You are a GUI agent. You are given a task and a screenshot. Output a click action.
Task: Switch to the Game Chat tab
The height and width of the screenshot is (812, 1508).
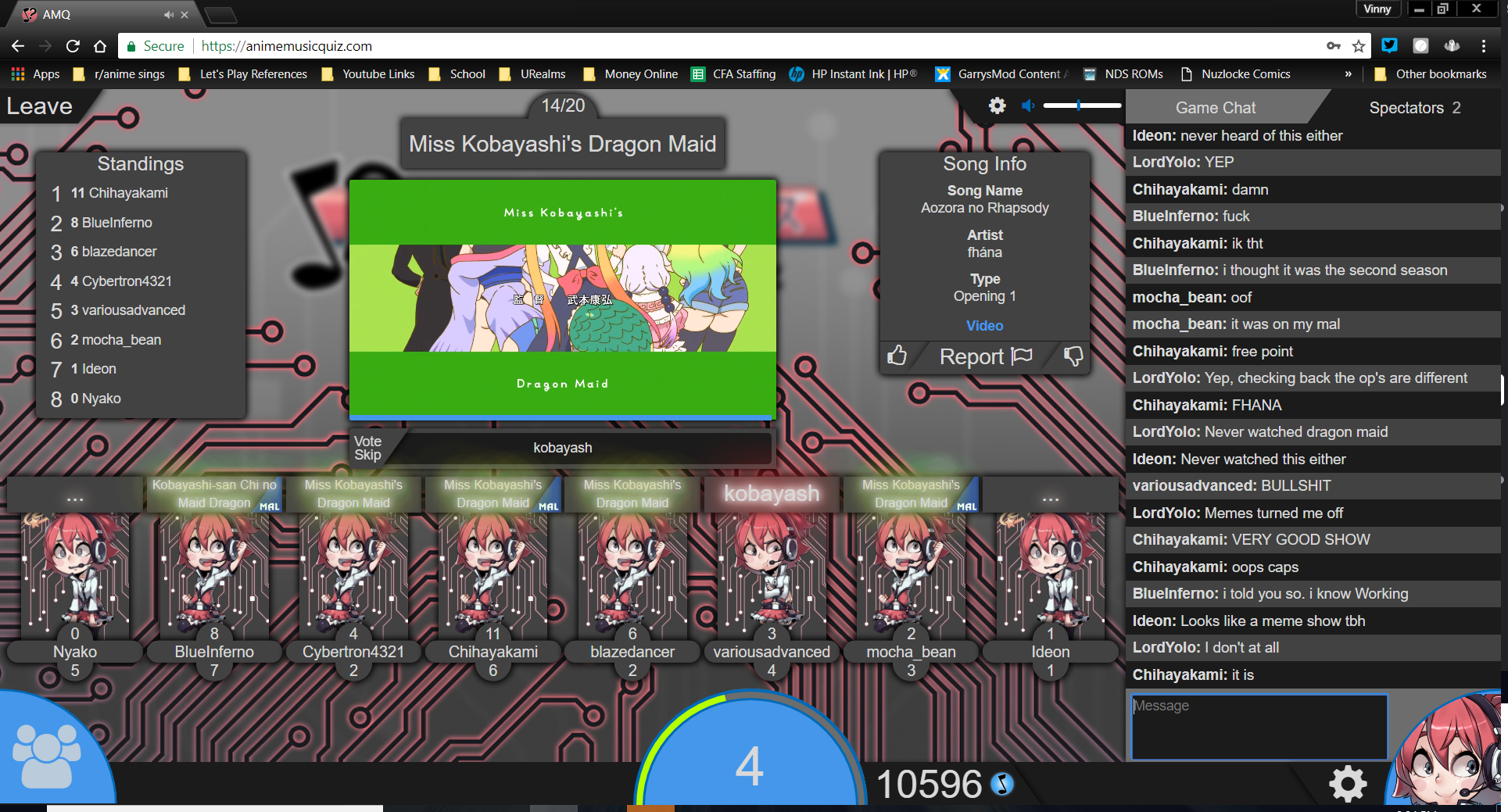click(1216, 108)
